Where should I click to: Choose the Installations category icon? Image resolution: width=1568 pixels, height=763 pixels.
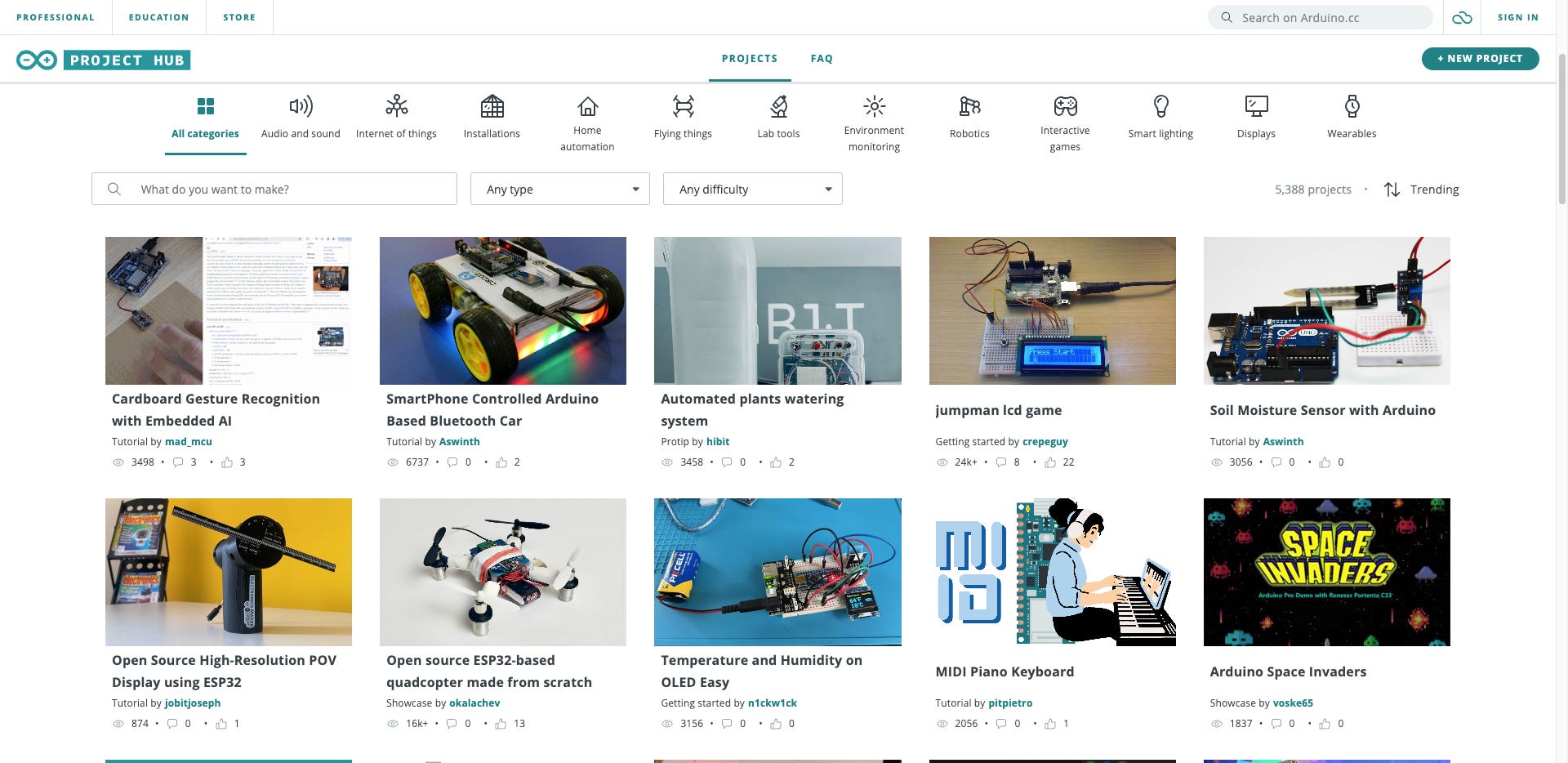pyautogui.click(x=492, y=106)
